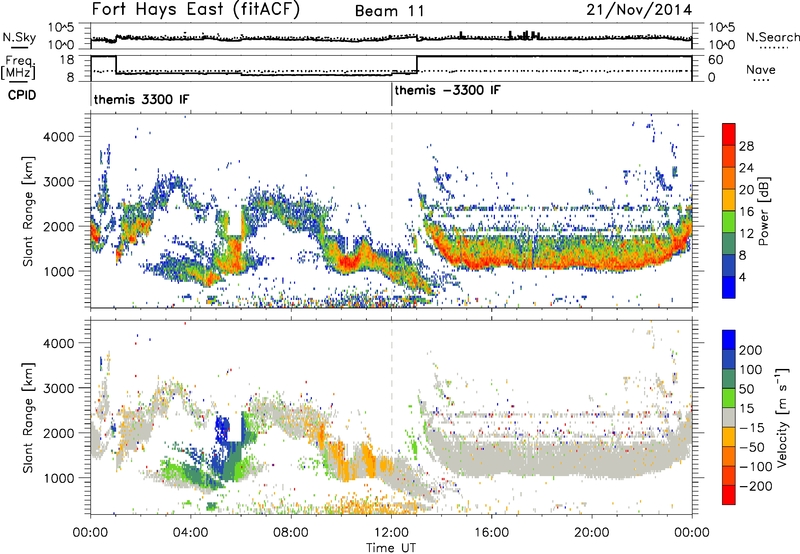Click the 'Nave' legend label
800x554 pixels.
(x=760, y=69)
